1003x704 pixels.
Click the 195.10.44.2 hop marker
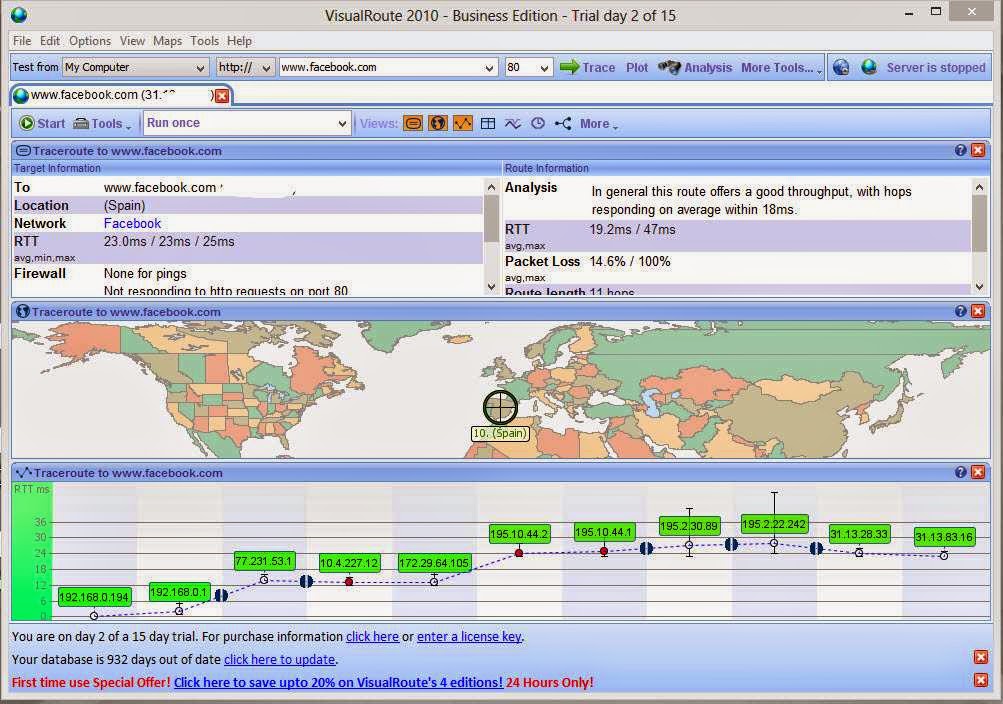coord(518,553)
